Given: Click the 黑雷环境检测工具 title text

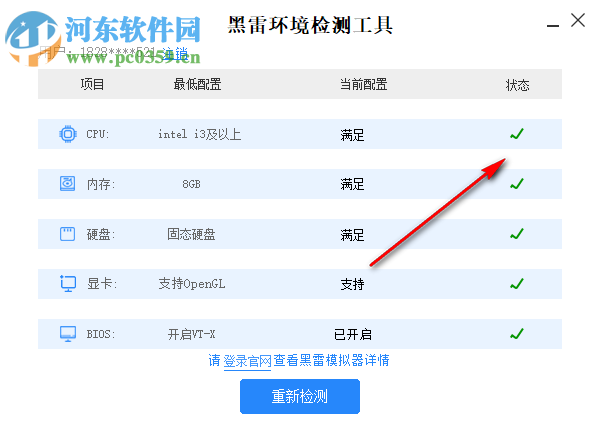Looking at the screenshot, I should [310, 25].
